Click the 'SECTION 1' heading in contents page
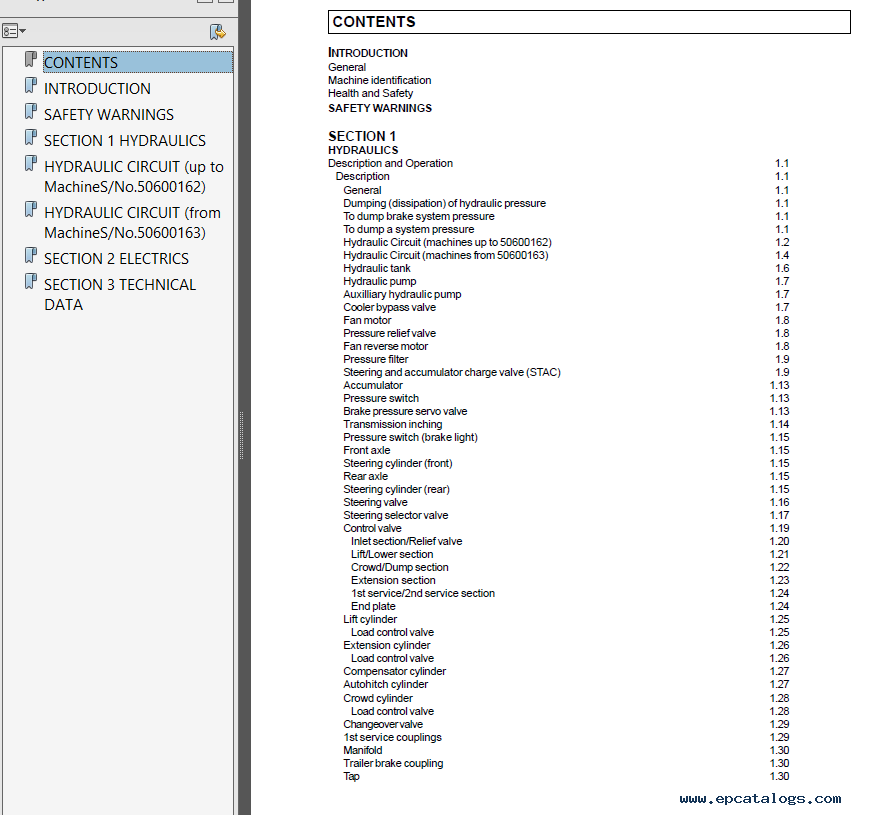 click(362, 136)
